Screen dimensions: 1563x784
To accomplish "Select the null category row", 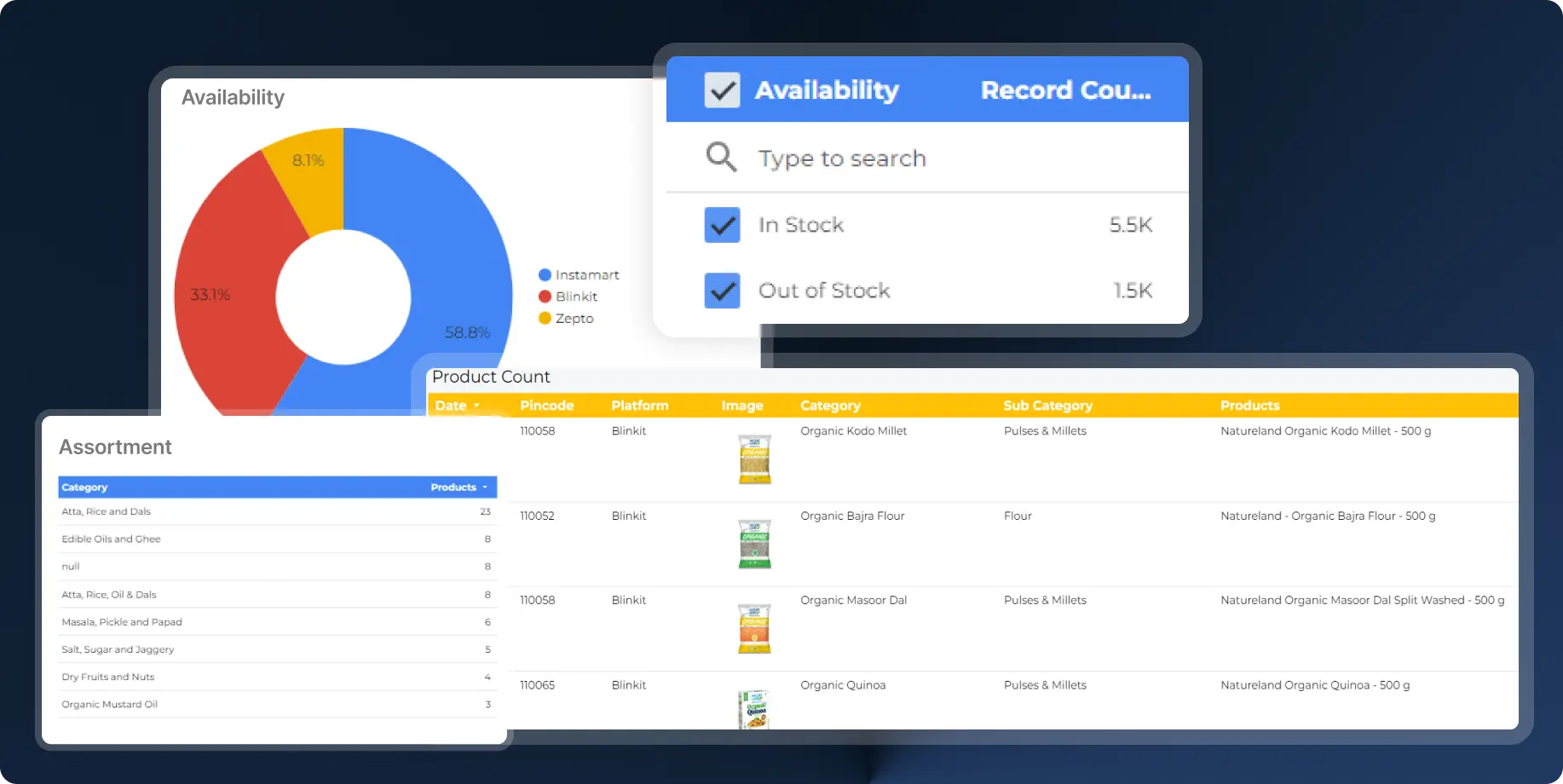I will click(x=277, y=567).
